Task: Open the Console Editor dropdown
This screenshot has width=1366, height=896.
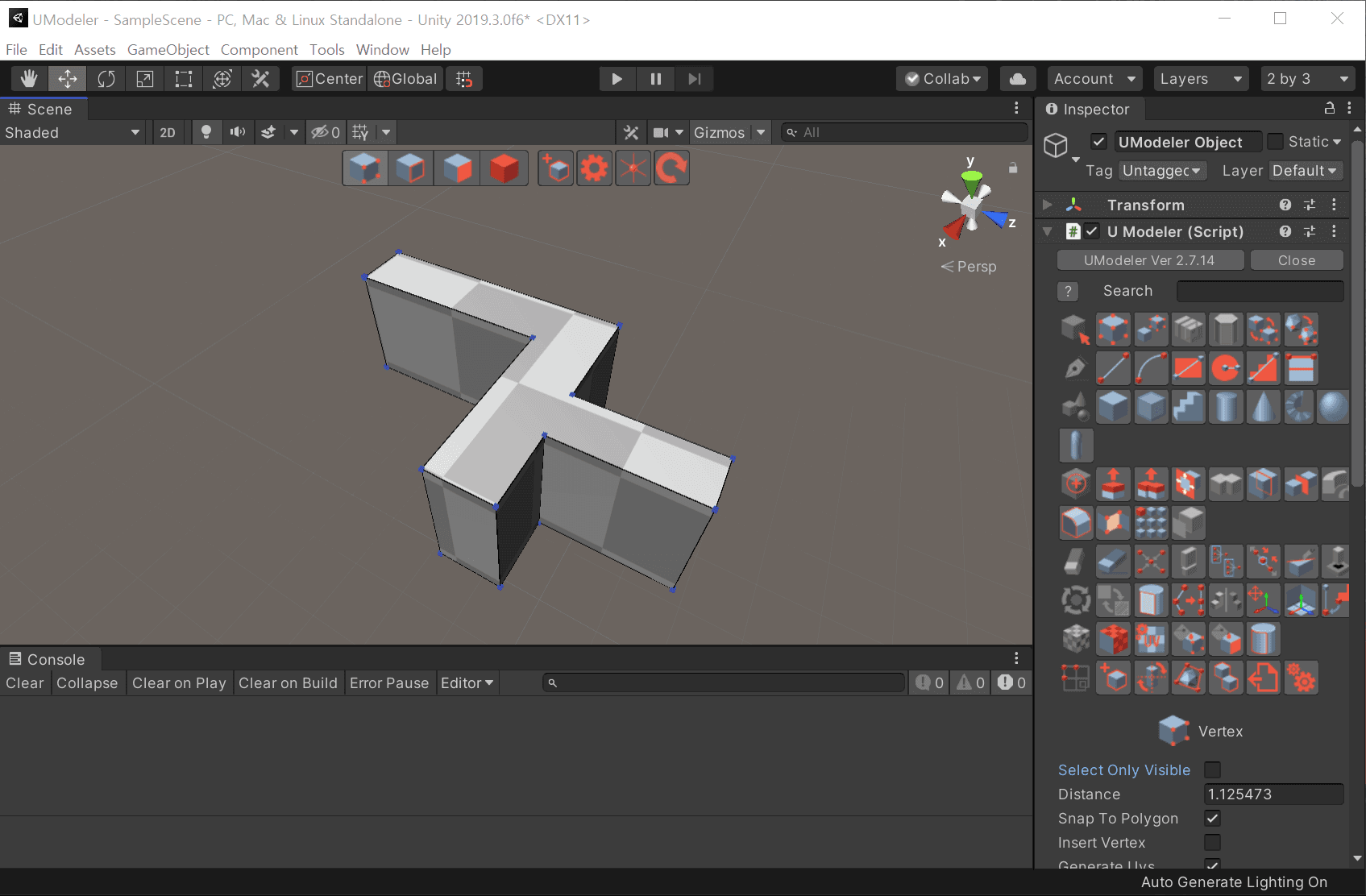Action: pyautogui.click(x=467, y=683)
